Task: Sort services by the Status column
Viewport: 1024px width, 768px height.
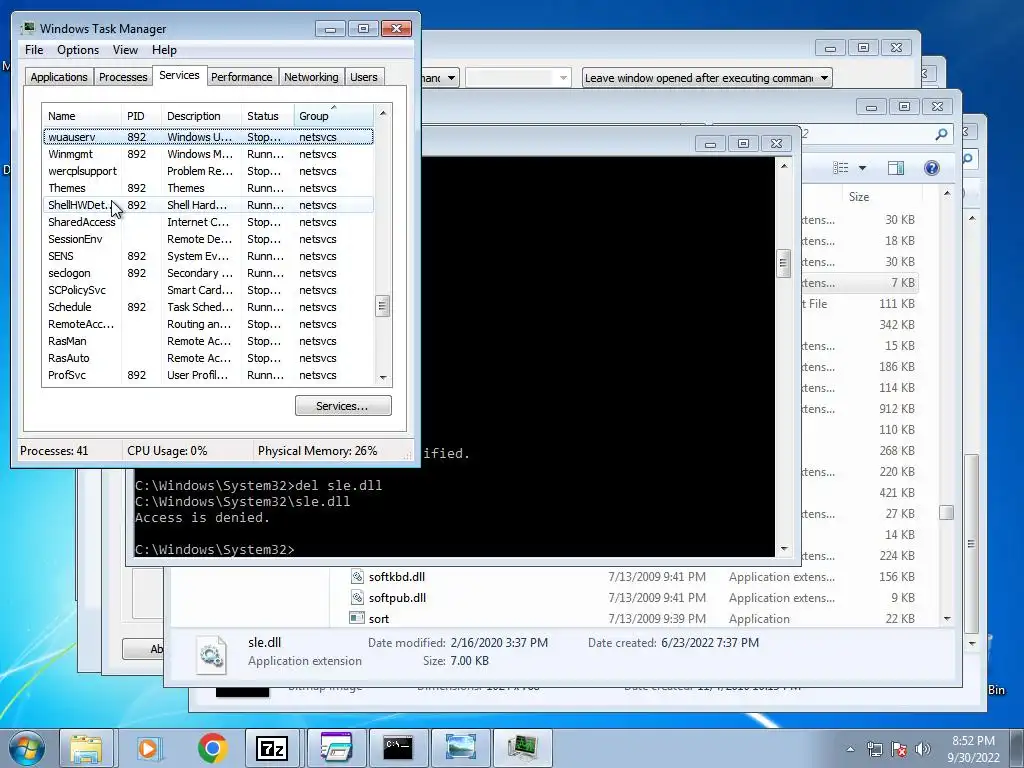Action: tap(268, 116)
